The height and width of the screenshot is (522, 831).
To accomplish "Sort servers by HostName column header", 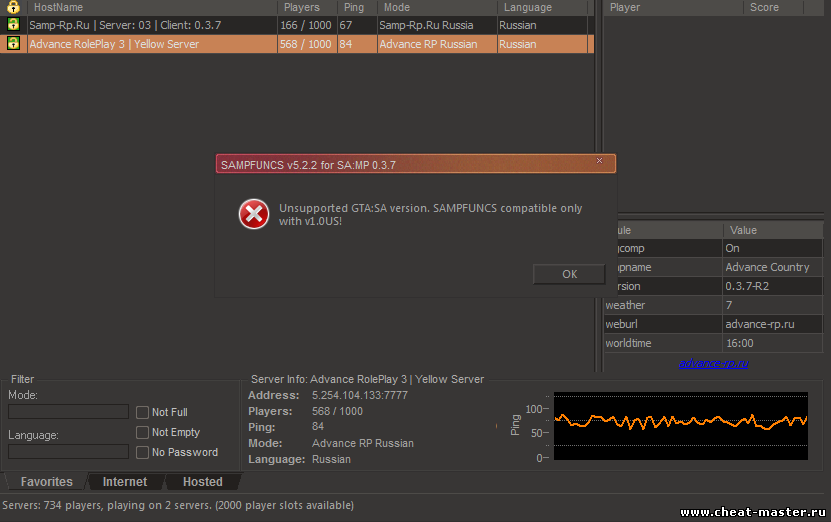I will (x=150, y=7).
